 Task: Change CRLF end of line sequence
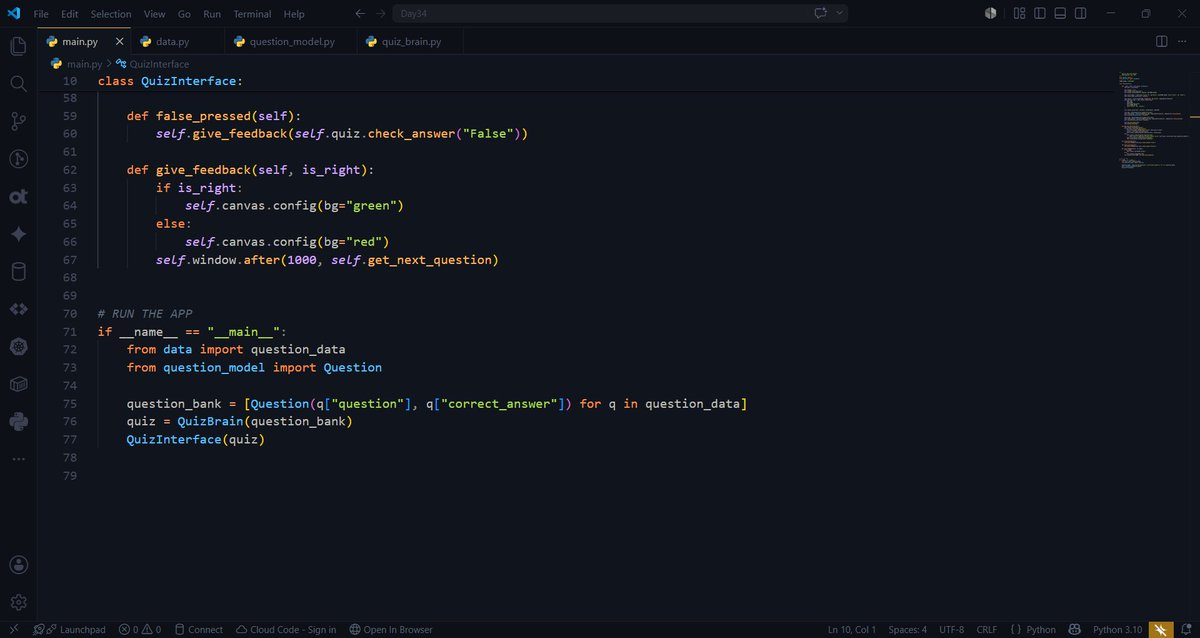pos(987,630)
